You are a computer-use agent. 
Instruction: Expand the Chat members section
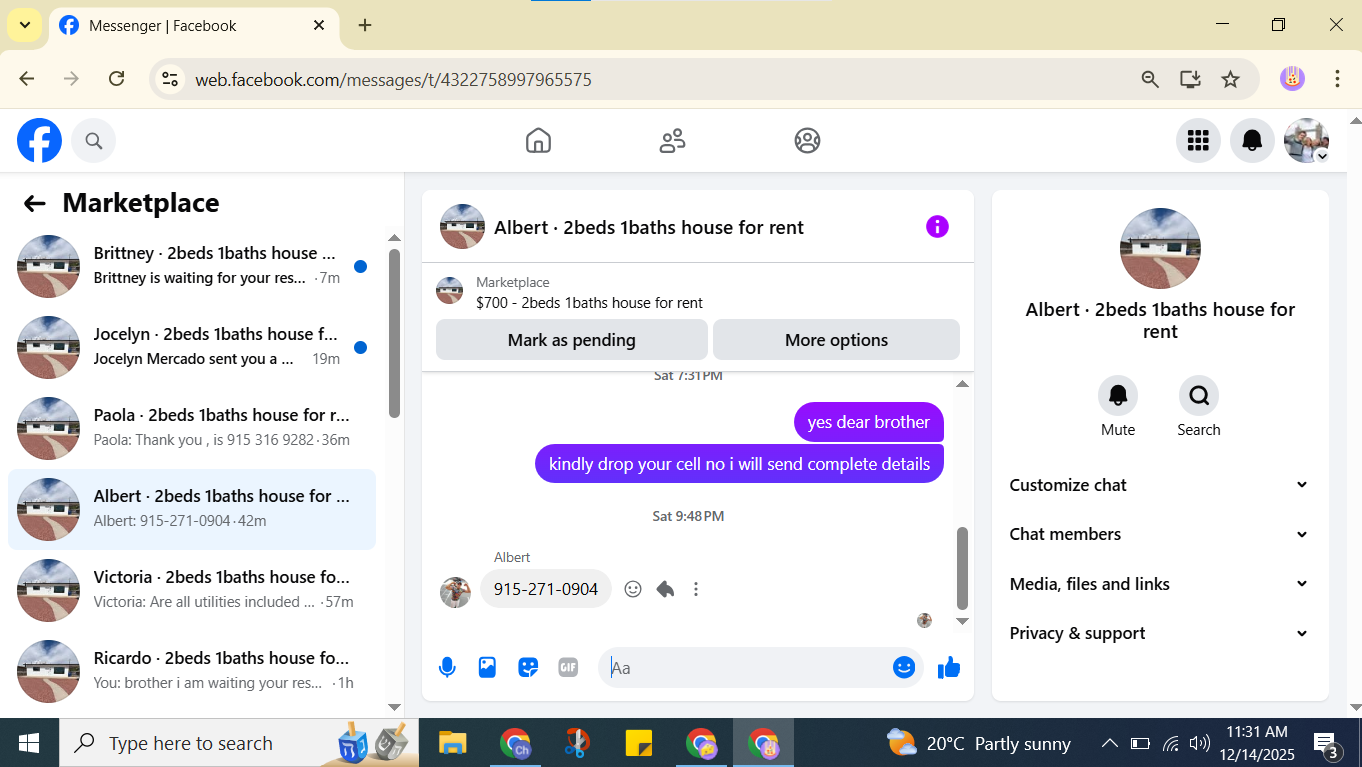pos(1160,534)
